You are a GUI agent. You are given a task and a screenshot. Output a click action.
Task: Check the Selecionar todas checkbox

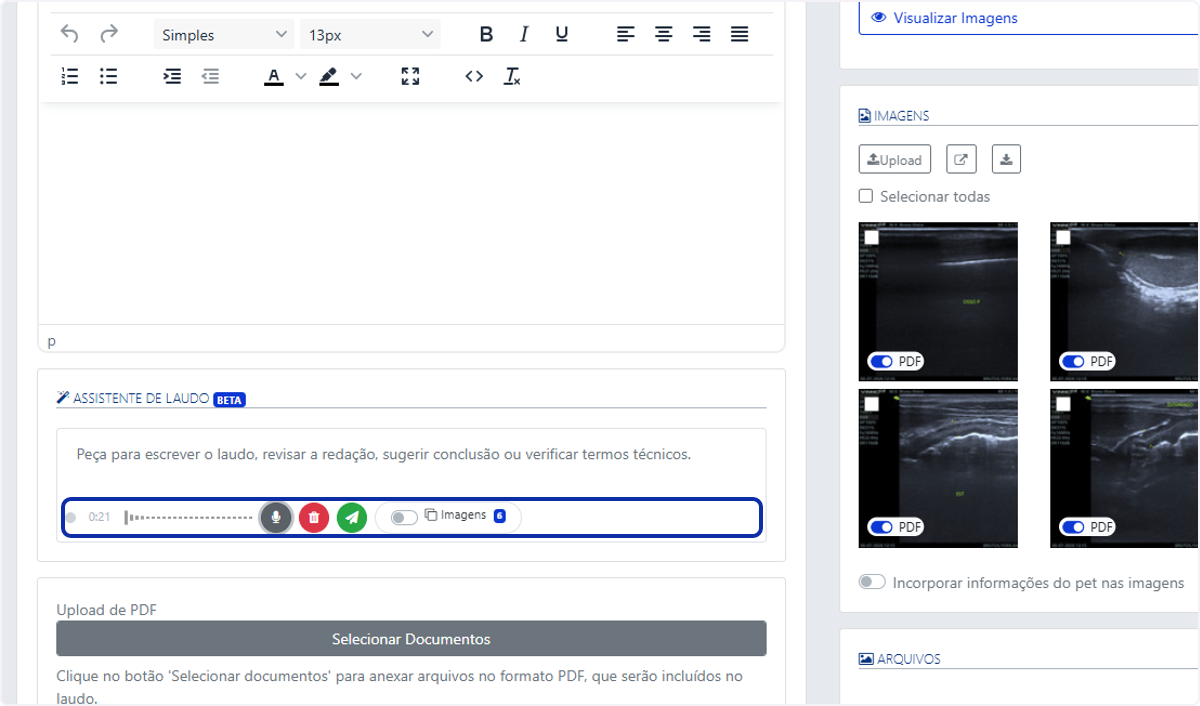pyautogui.click(x=866, y=196)
